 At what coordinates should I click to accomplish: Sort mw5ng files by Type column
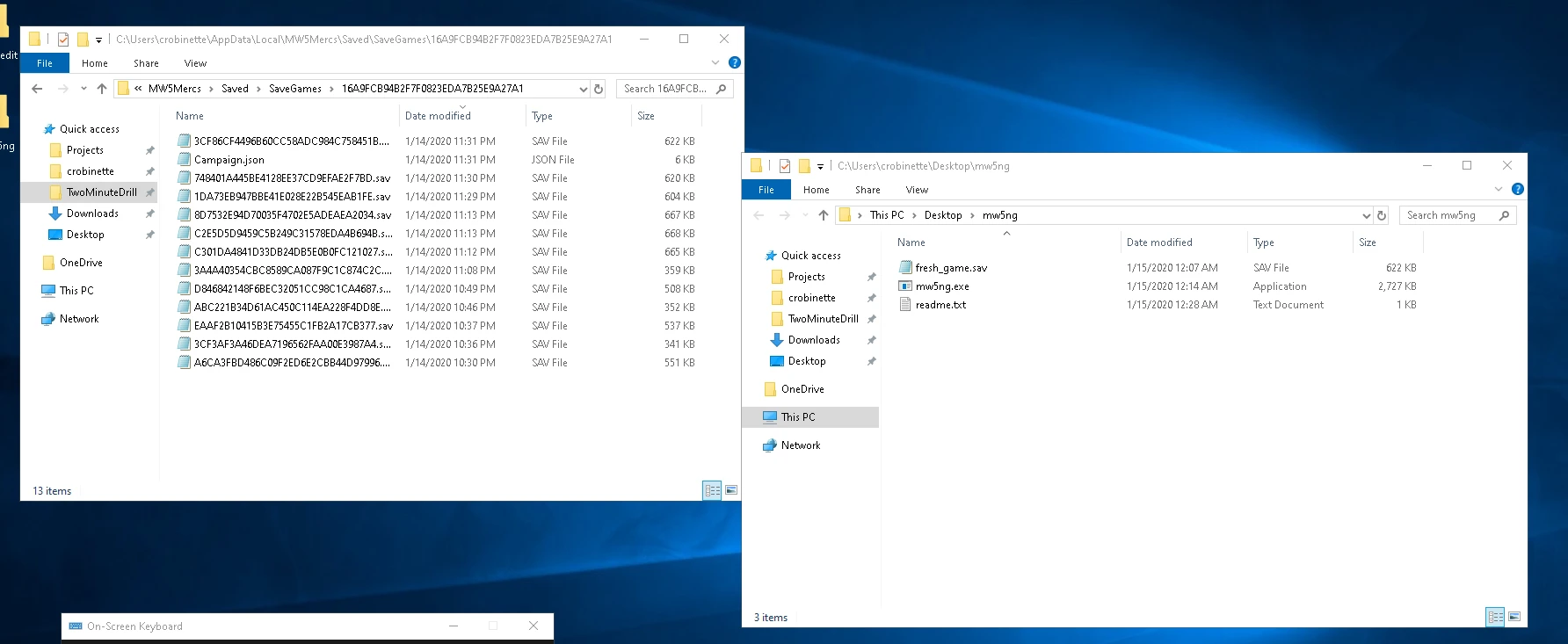coord(1299,242)
